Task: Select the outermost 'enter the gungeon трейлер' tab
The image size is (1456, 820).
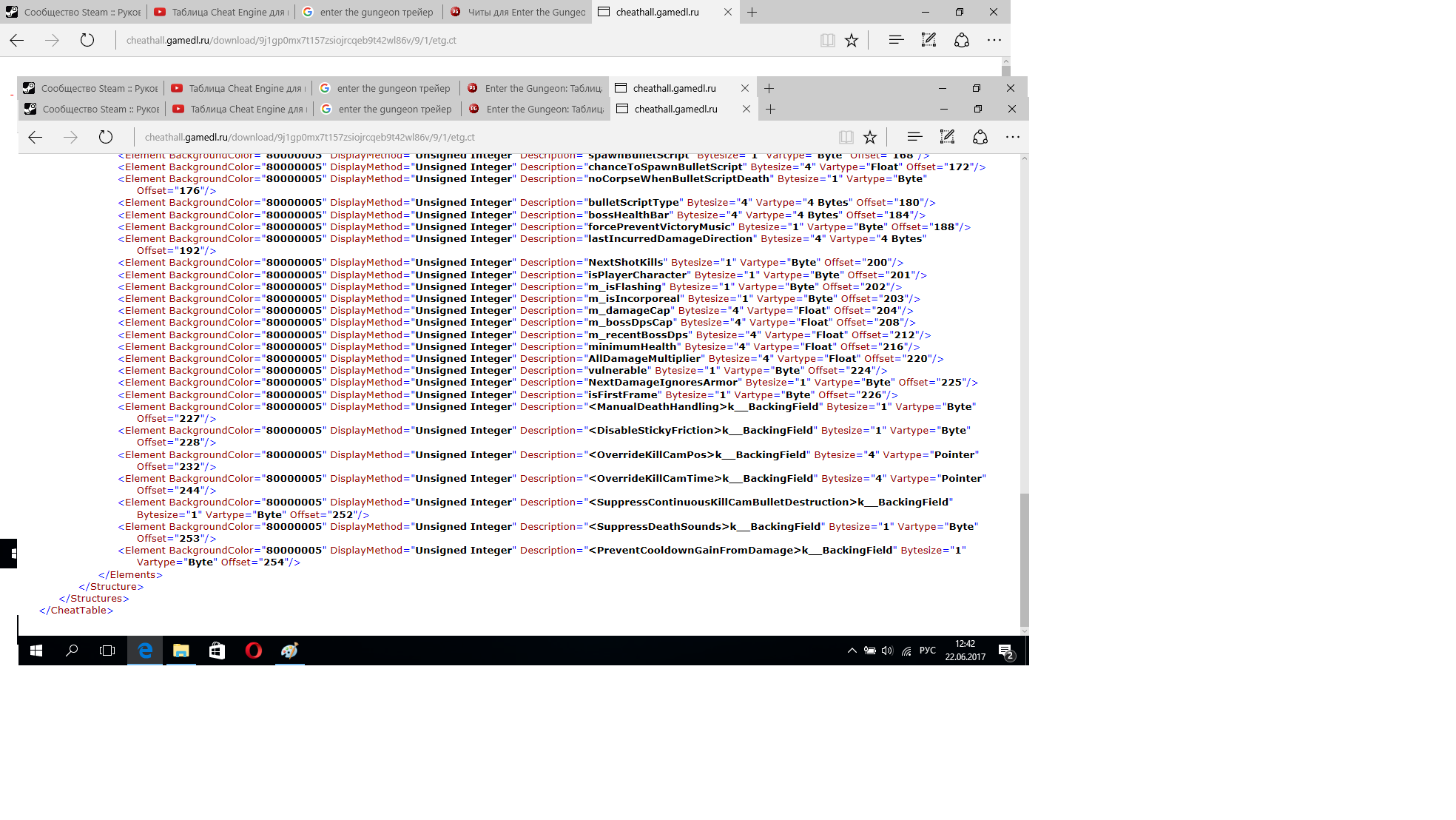Action: click(x=369, y=12)
